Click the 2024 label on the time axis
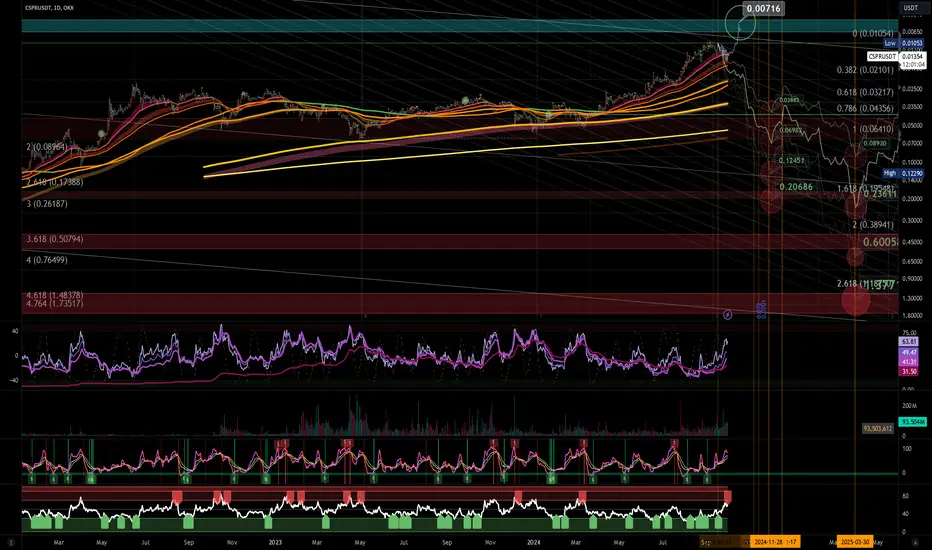This screenshot has width=932, height=550. (x=534, y=542)
